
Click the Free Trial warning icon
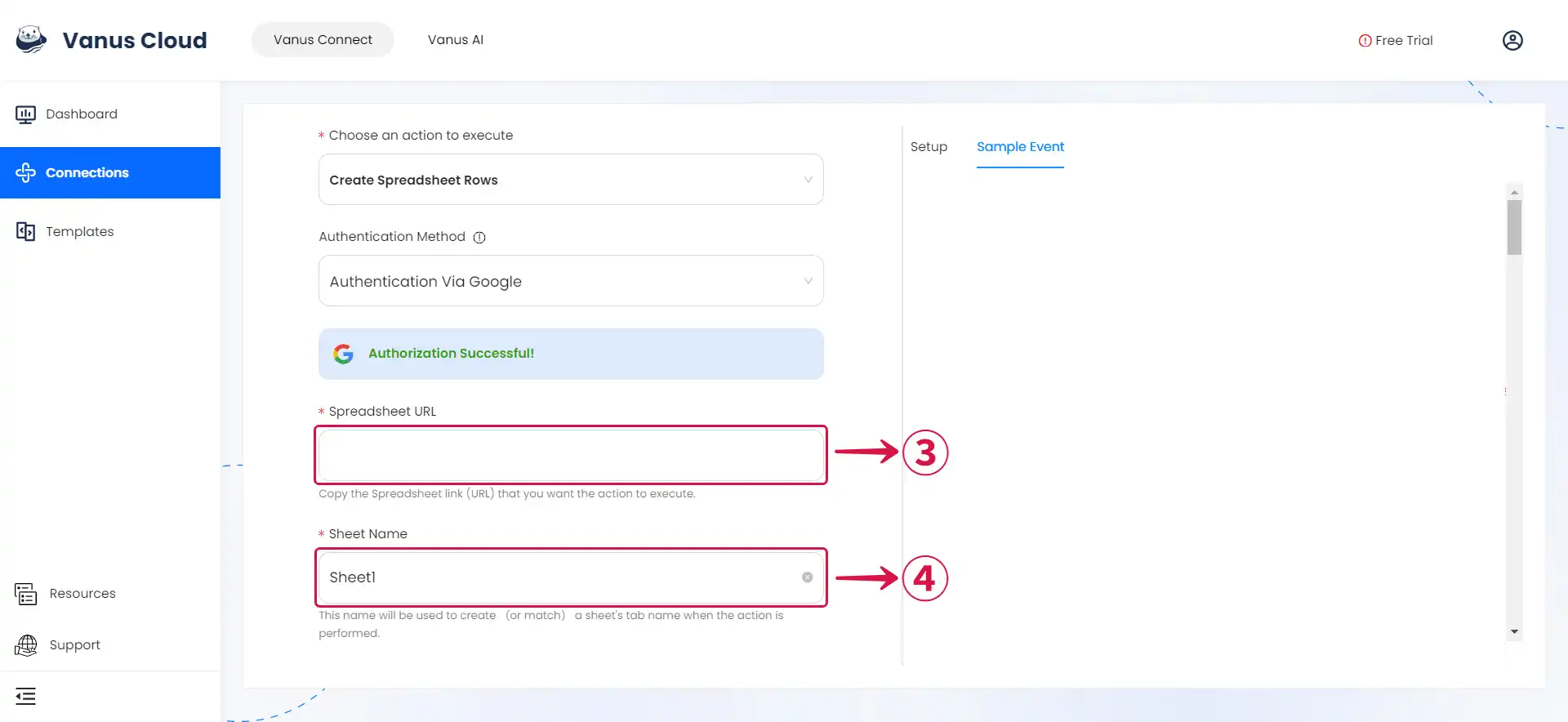coord(1365,41)
